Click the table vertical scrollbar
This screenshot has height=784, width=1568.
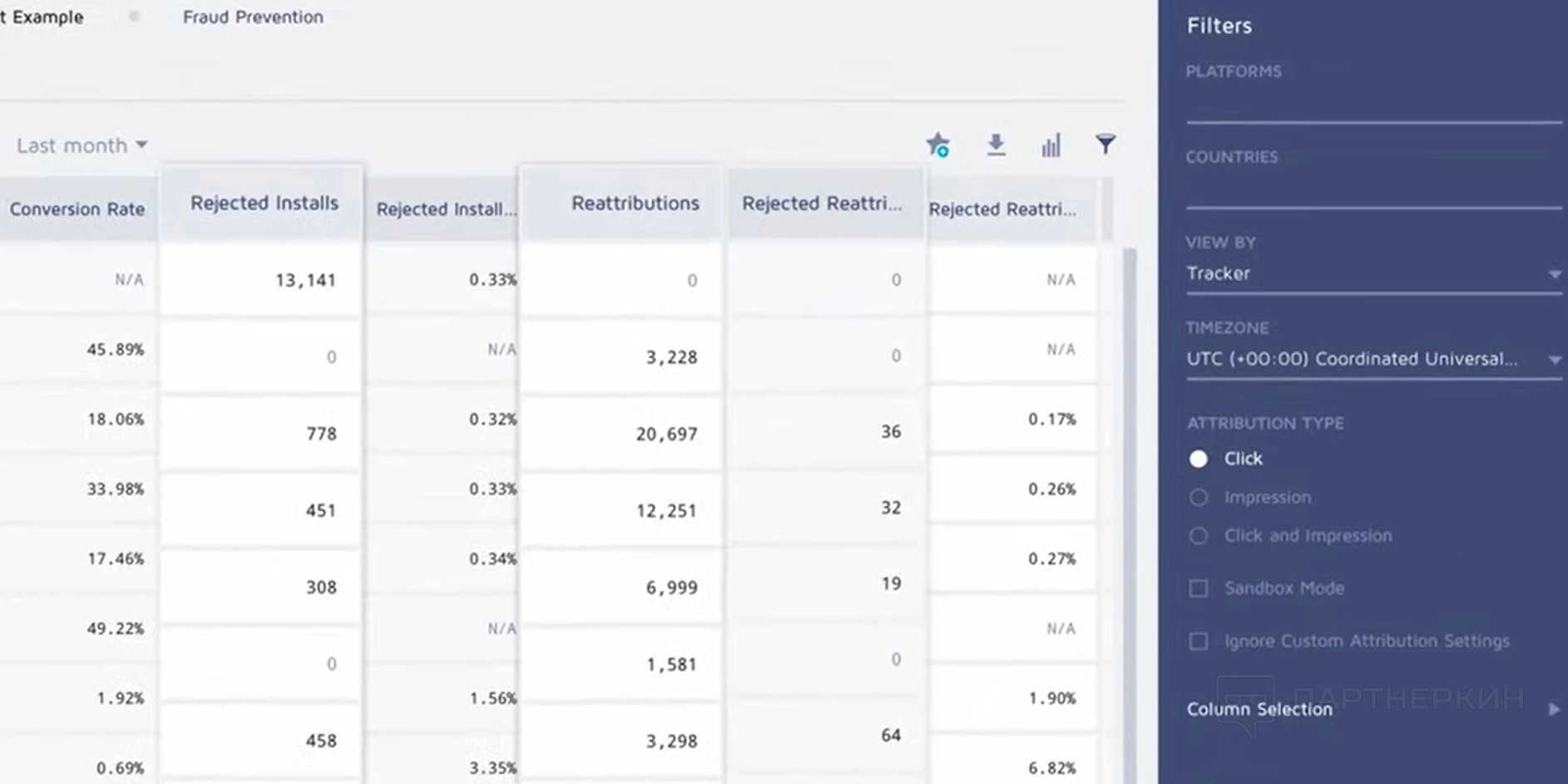tap(1129, 499)
